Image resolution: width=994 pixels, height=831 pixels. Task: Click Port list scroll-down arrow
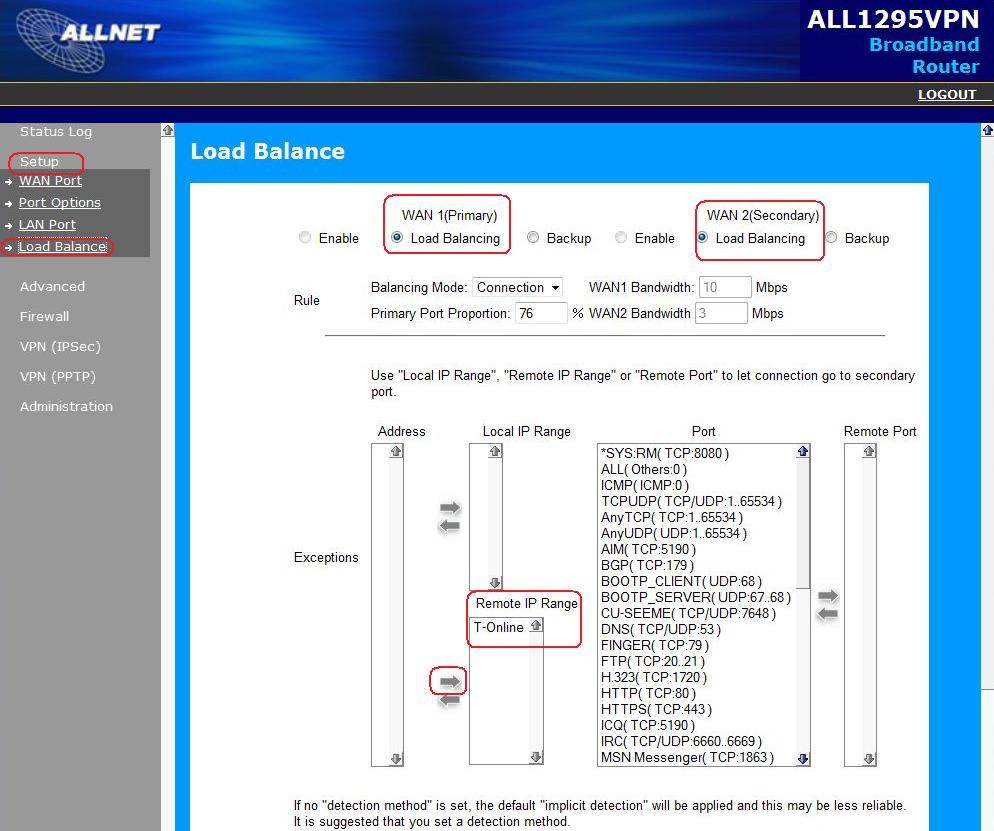point(803,759)
